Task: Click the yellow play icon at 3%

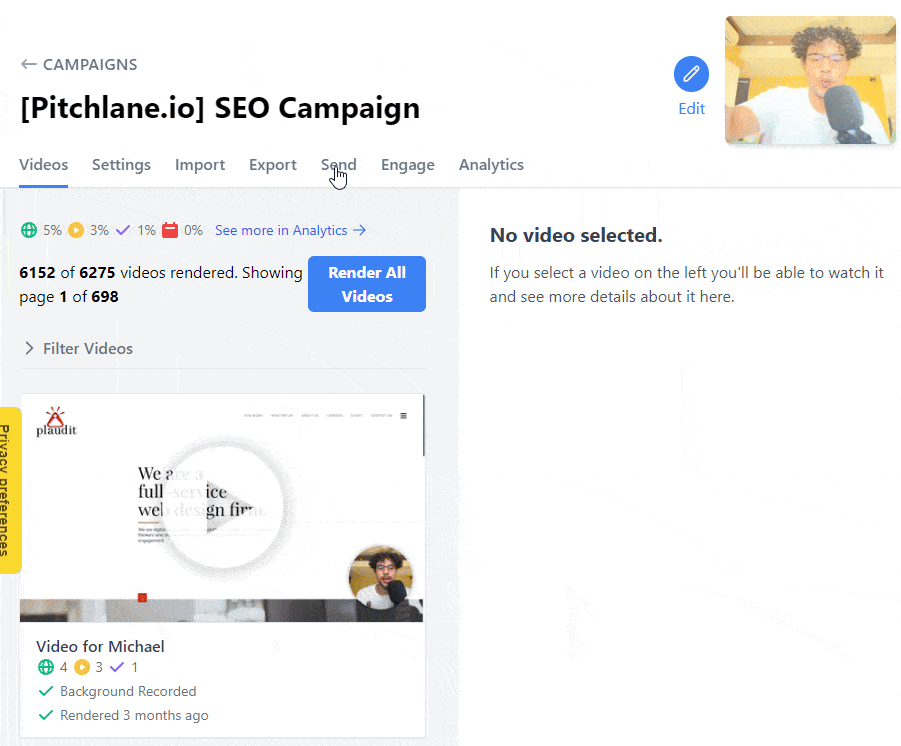Action: pyautogui.click(x=76, y=230)
